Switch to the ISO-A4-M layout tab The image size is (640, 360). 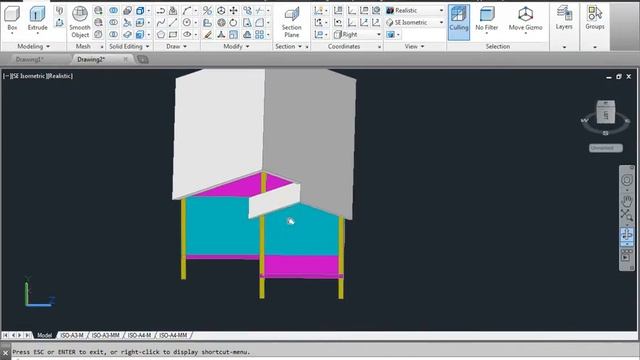[139, 335]
